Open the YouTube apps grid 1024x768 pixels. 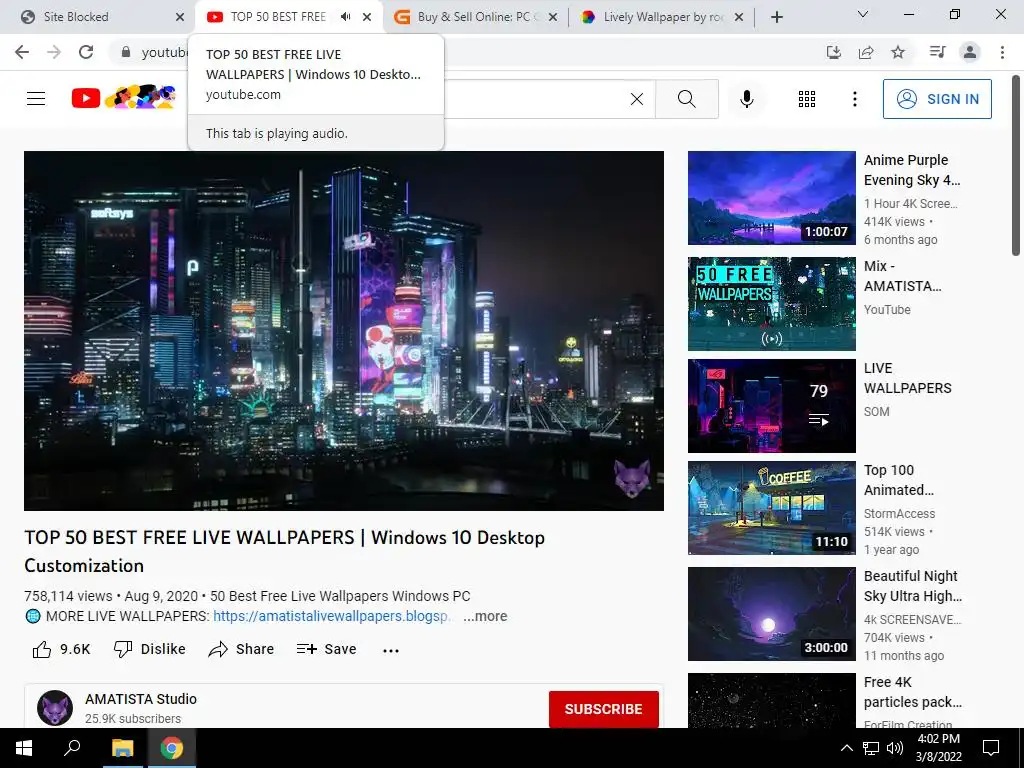807,99
